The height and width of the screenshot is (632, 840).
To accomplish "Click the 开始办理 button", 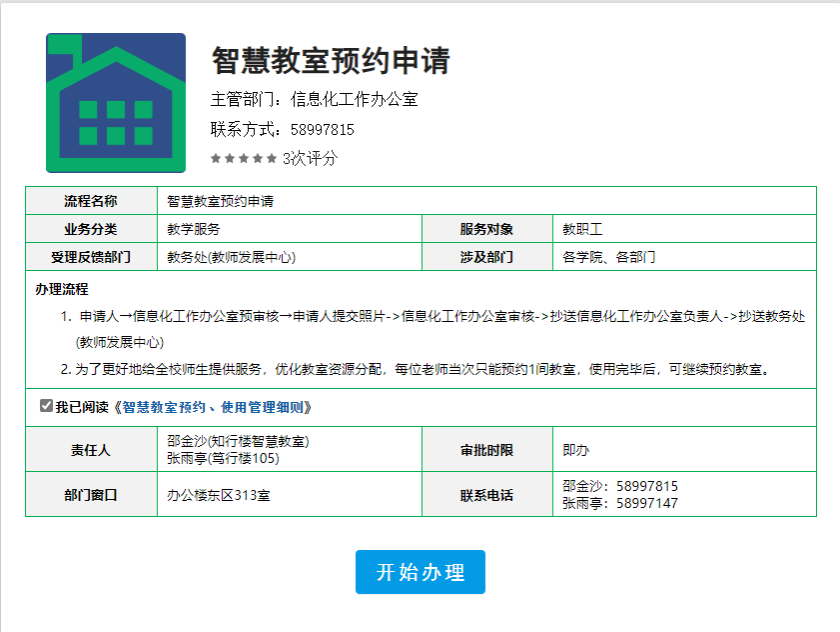I will pyautogui.click(x=421, y=572).
